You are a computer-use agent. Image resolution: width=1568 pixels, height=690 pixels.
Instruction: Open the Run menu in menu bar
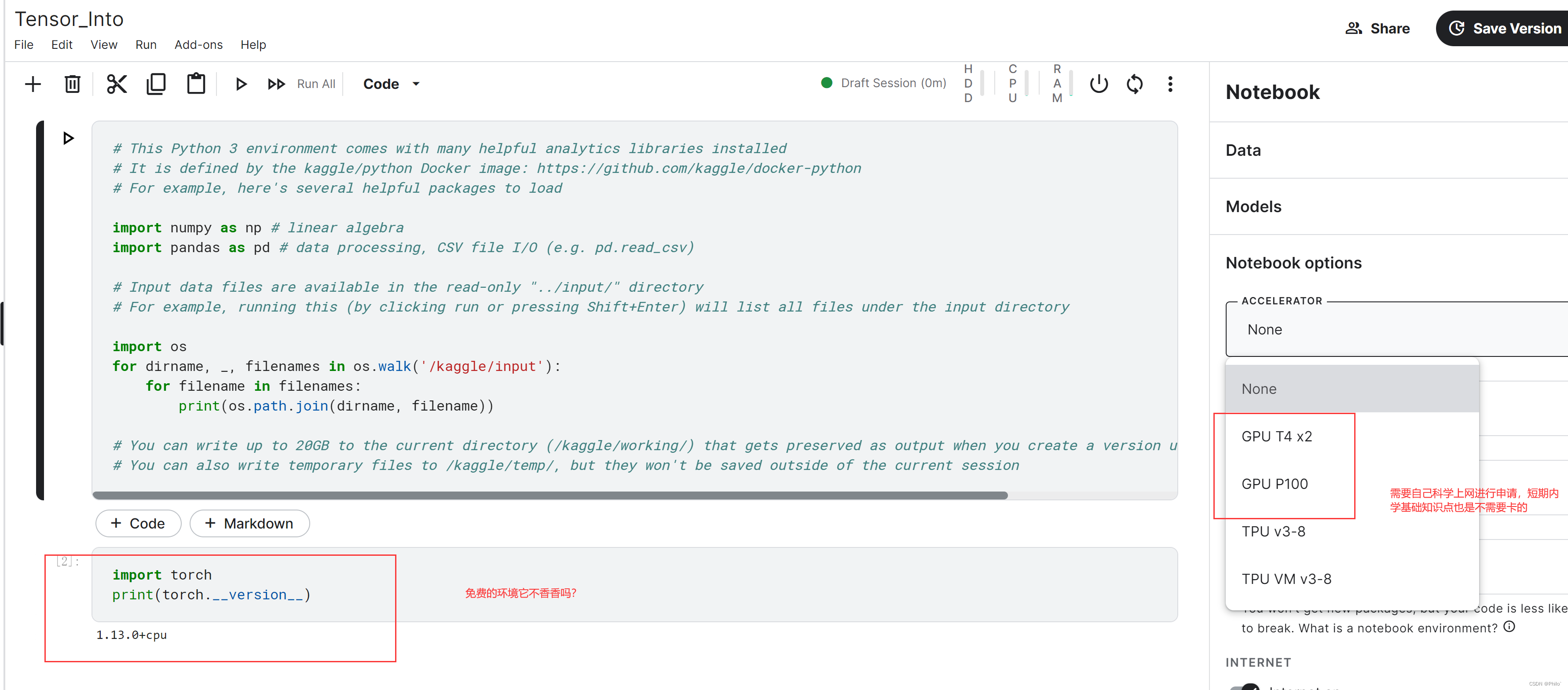click(143, 44)
